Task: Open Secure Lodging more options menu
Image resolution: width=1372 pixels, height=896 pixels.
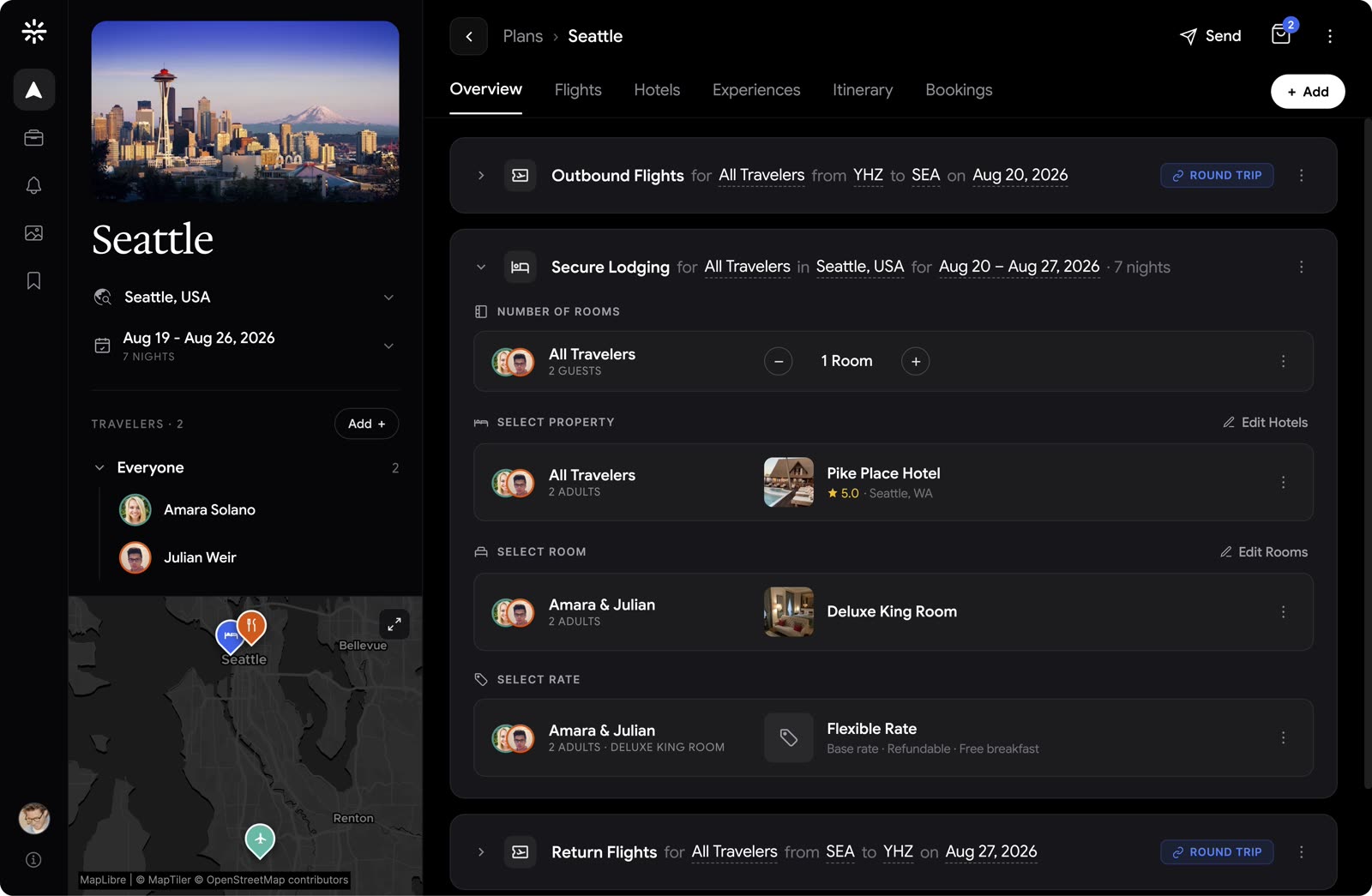Action: click(x=1302, y=267)
